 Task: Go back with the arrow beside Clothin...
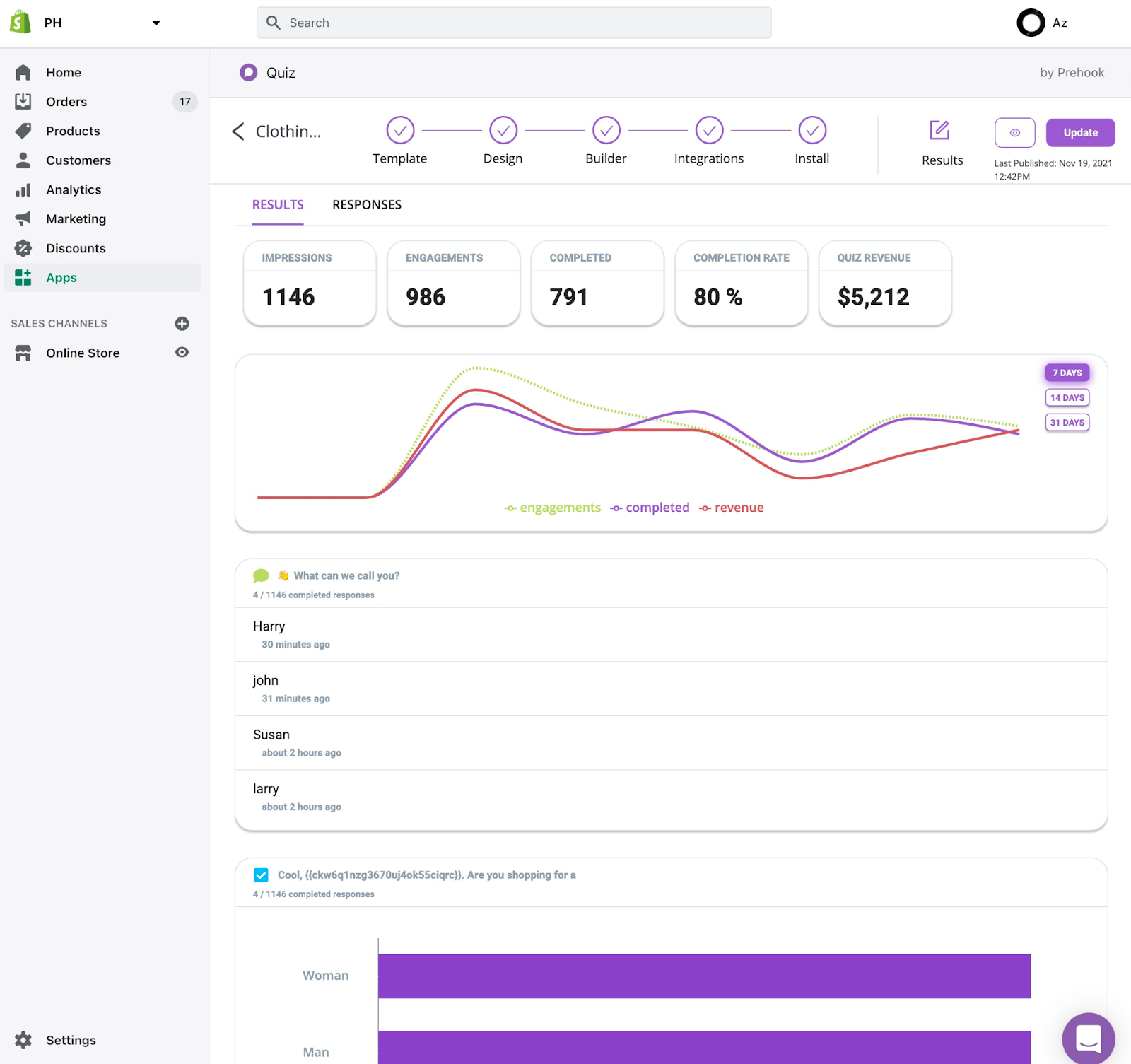[238, 131]
